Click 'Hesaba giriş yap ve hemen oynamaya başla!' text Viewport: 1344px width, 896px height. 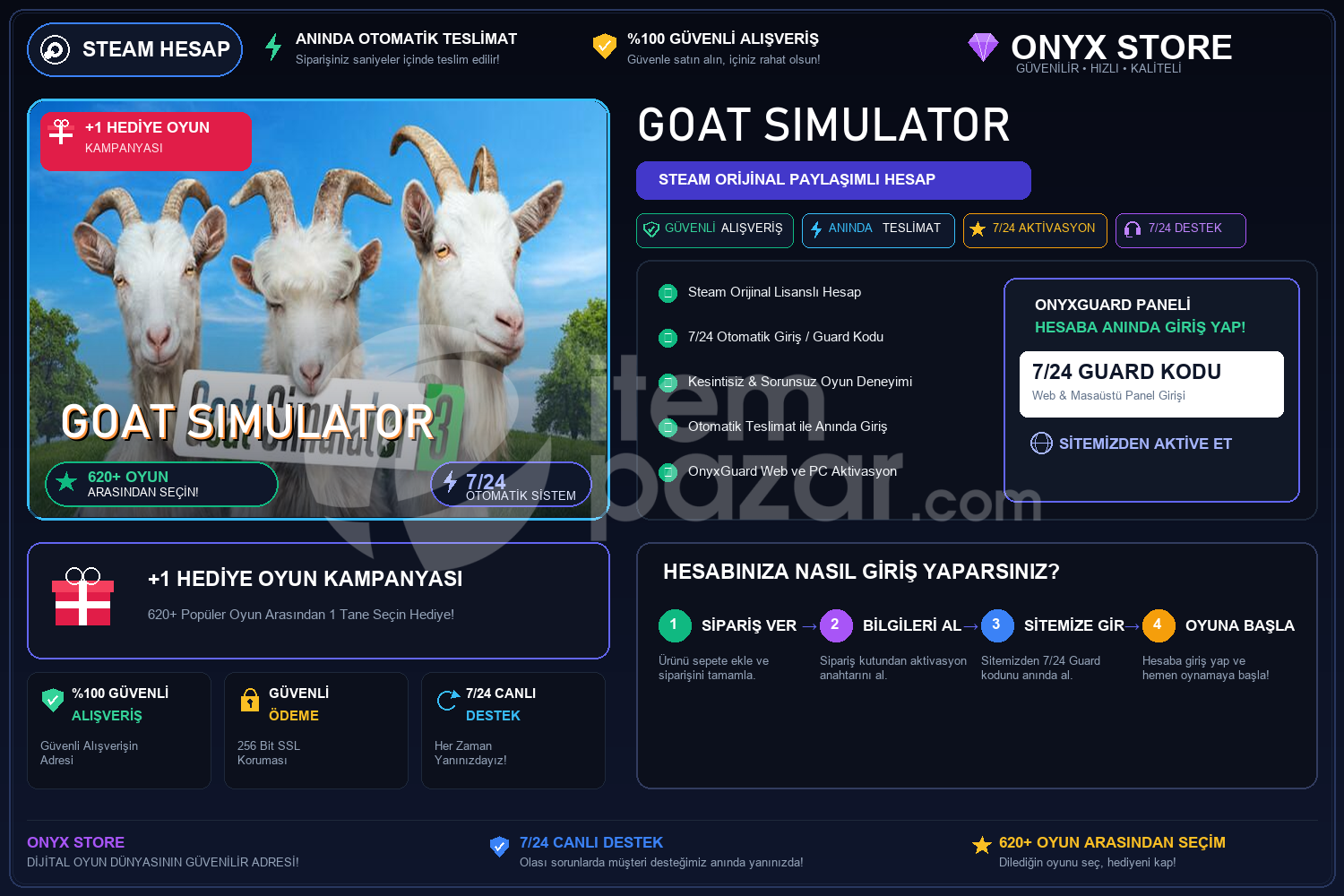pyautogui.click(x=1205, y=668)
